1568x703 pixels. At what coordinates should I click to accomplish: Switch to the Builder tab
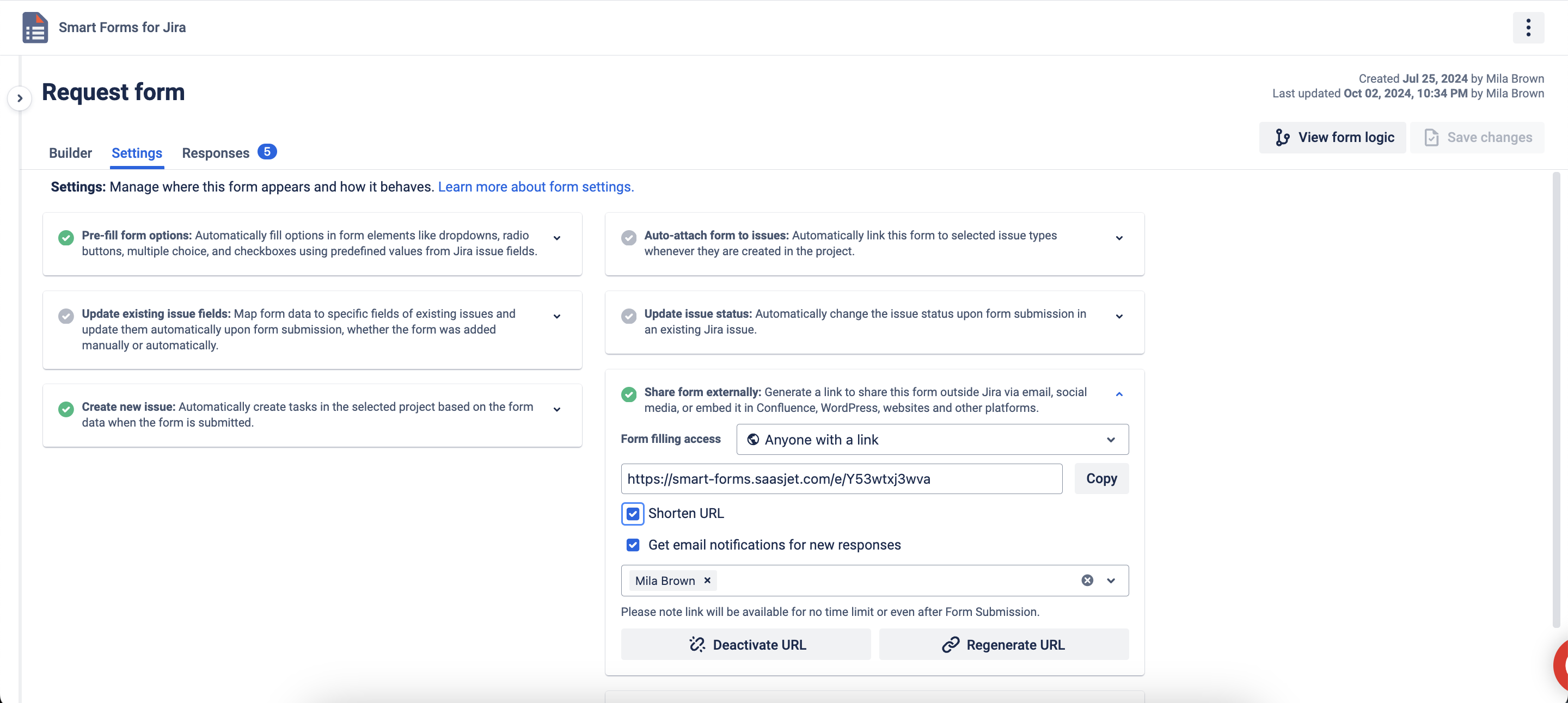click(x=70, y=153)
